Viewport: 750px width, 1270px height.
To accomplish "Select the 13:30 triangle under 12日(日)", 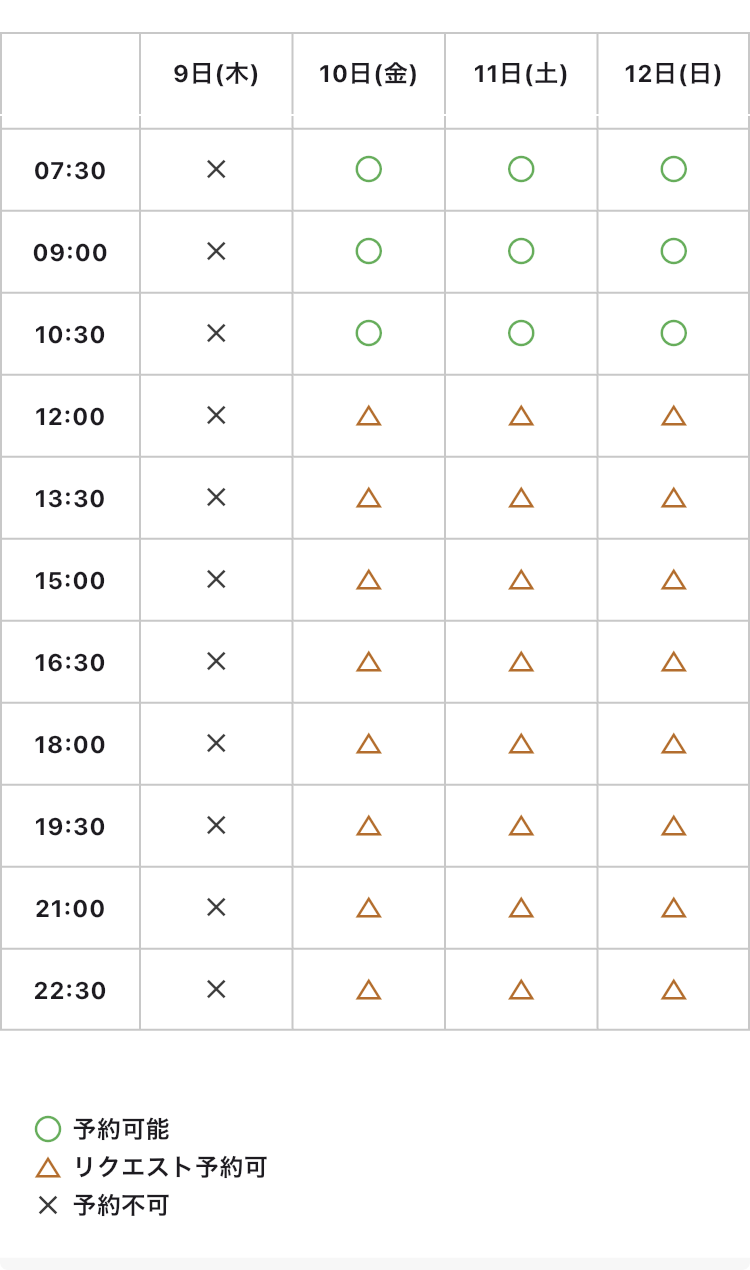I will (673, 497).
